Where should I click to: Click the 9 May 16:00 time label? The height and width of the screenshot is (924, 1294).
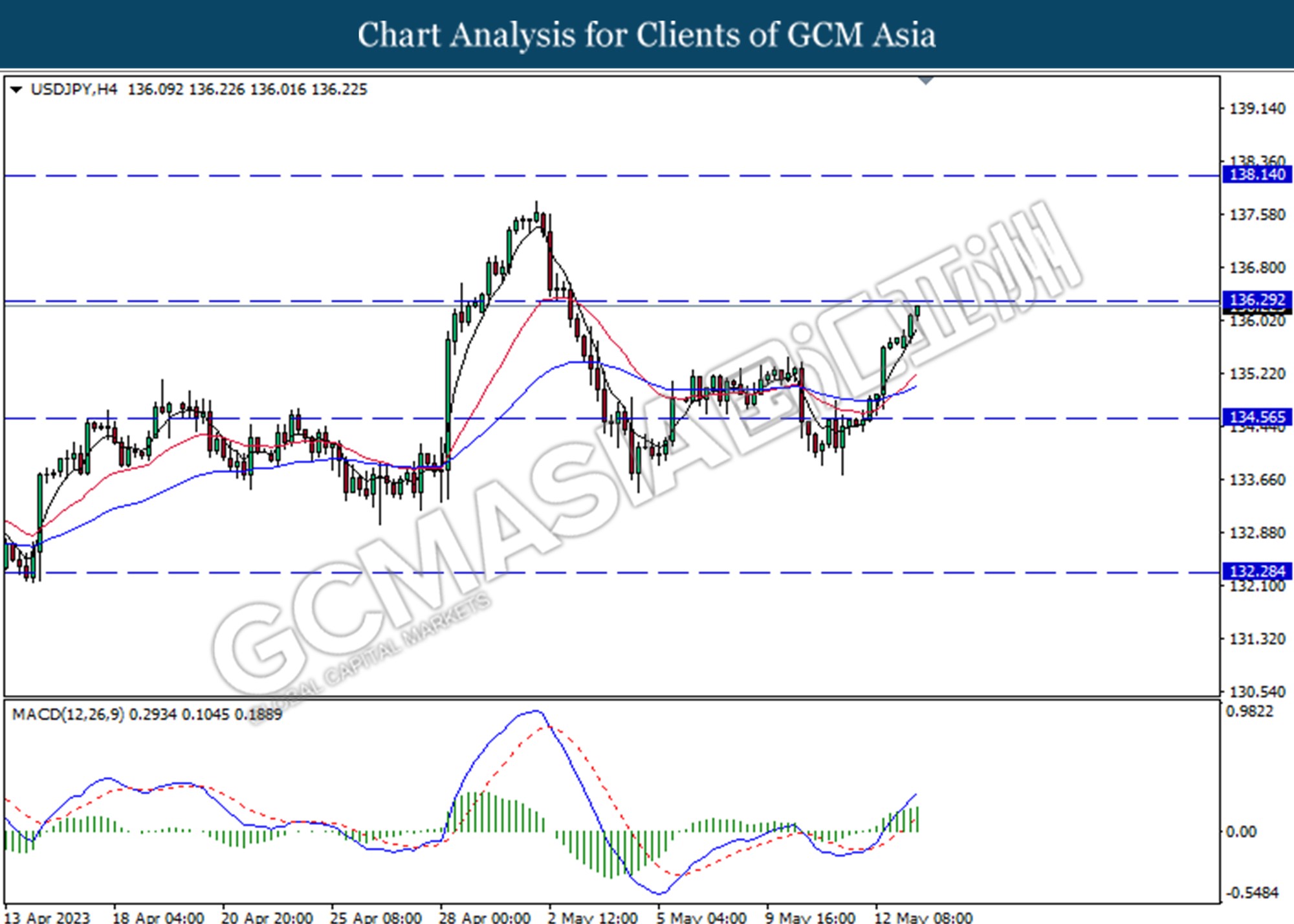(810, 916)
